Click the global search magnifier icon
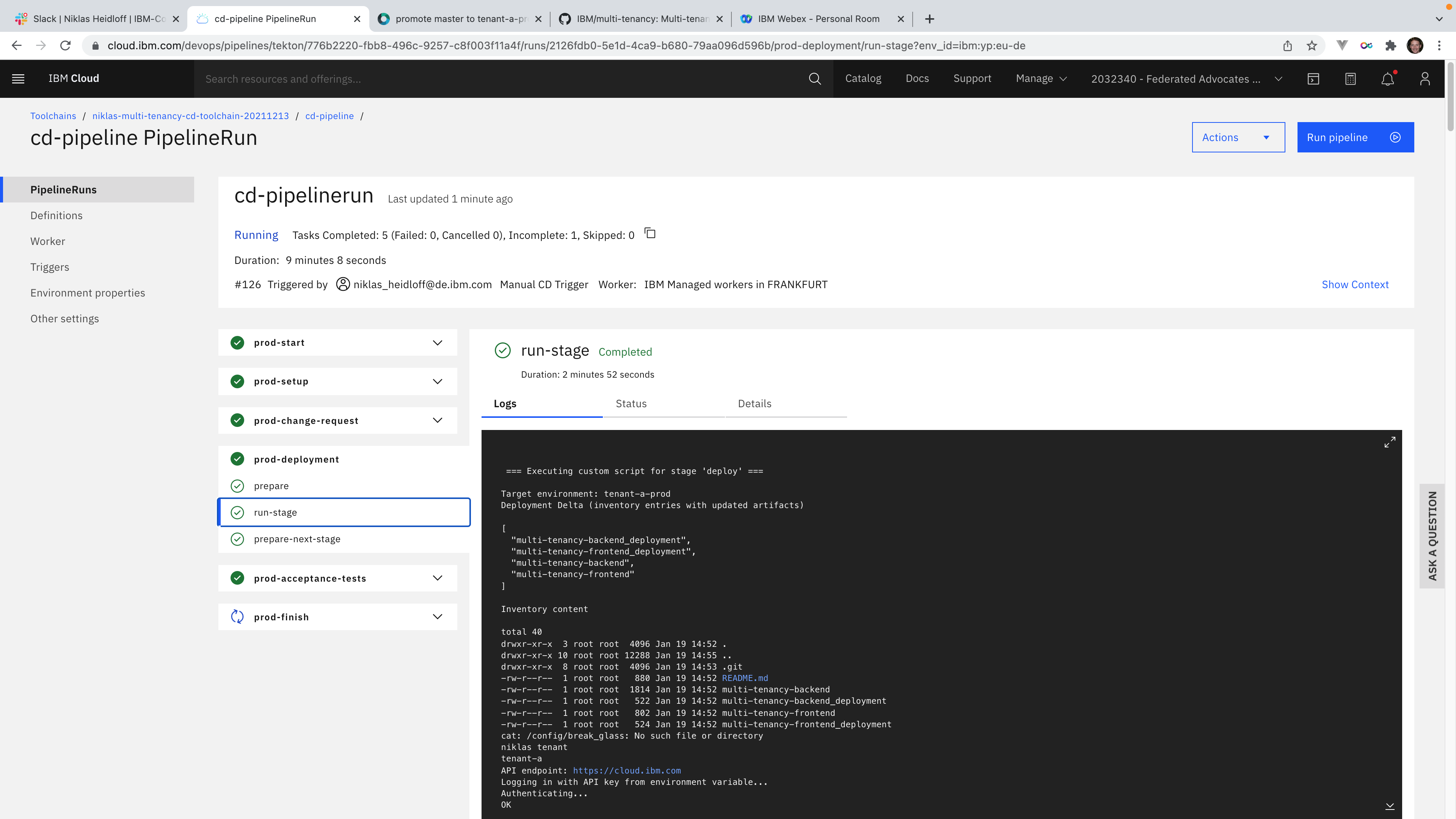This screenshot has height=819, width=1456. coord(814,78)
